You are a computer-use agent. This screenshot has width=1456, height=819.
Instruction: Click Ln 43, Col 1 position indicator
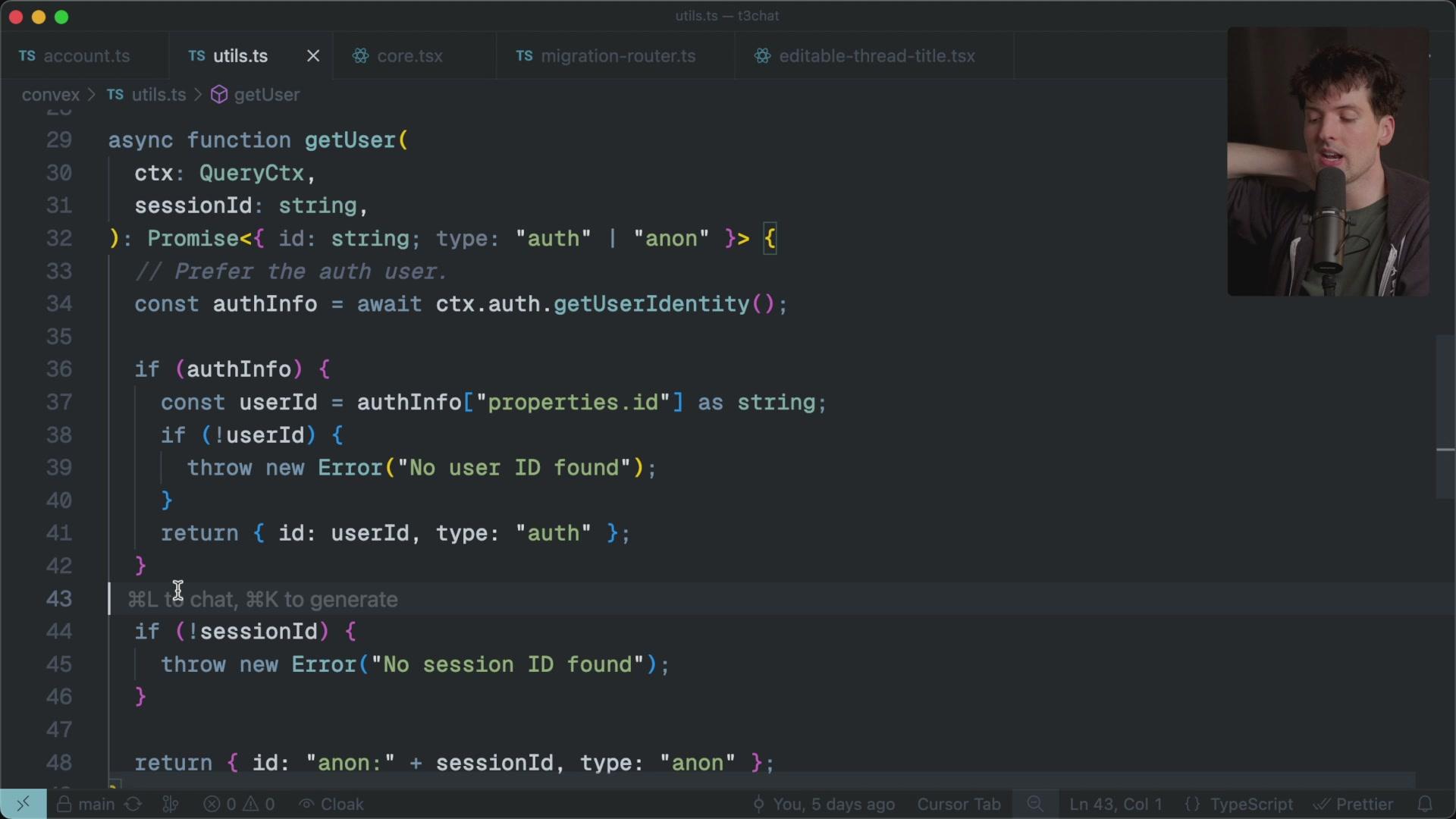[1116, 804]
